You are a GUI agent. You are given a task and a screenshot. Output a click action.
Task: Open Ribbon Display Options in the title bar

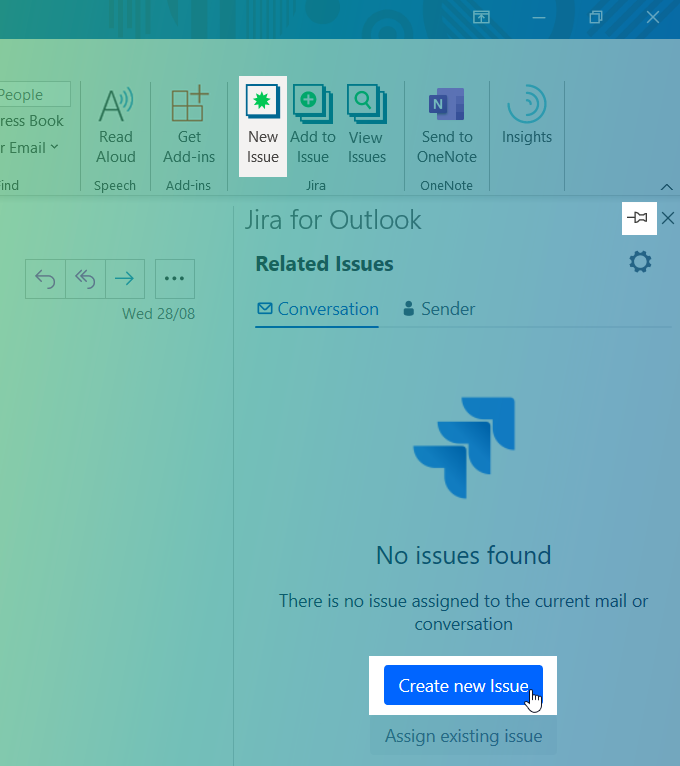[x=482, y=17]
